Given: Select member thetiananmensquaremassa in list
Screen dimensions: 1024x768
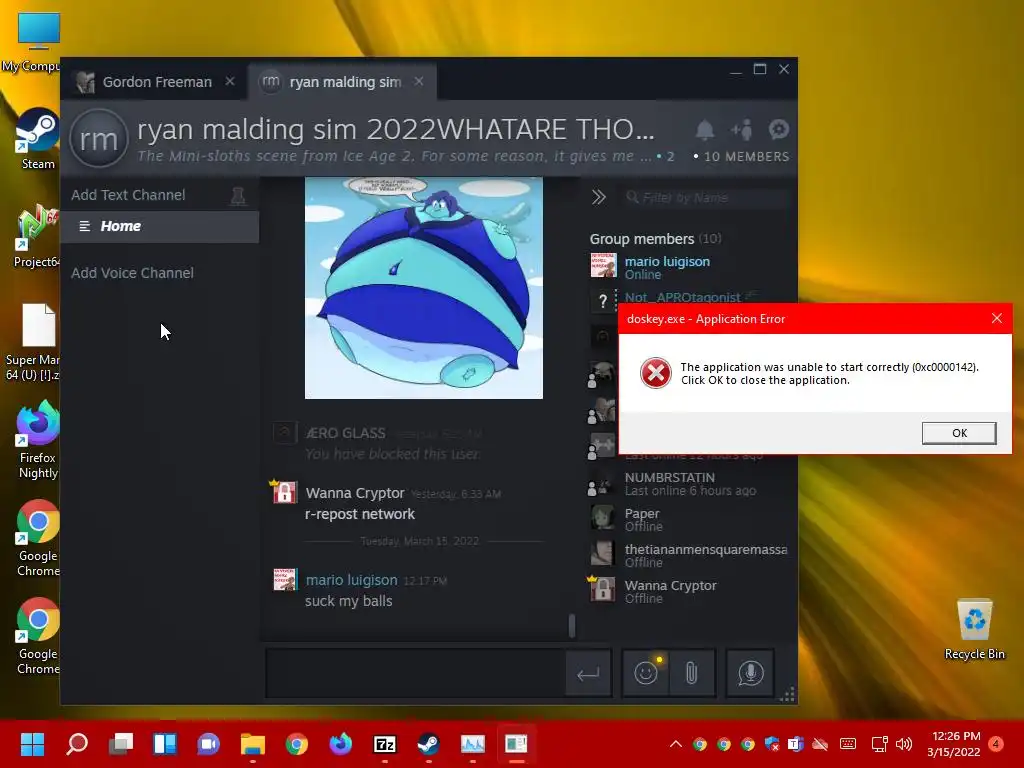Looking at the screenshot, I should 688,556.
